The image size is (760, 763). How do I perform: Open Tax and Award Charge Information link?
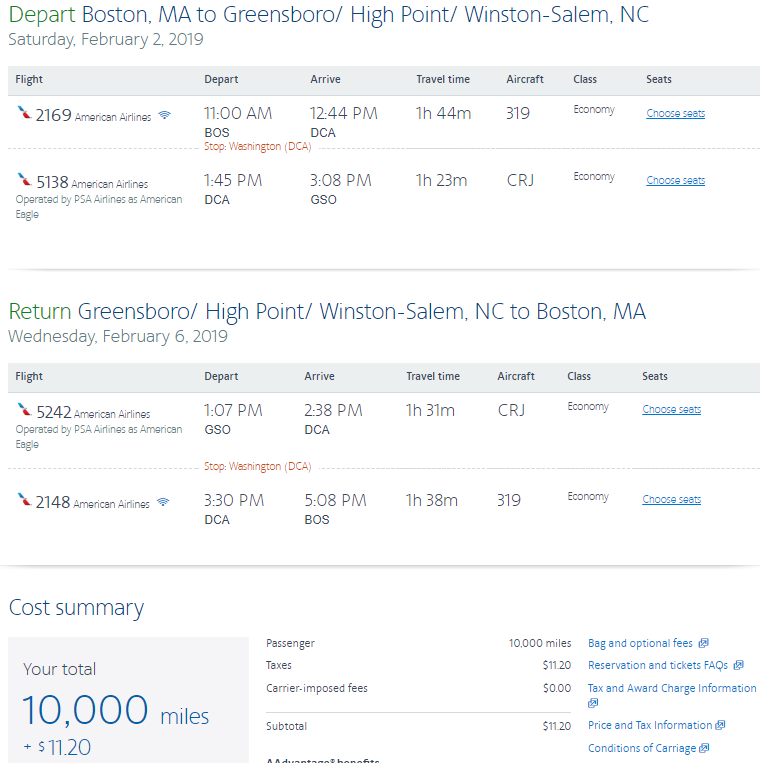coord(671,688)
